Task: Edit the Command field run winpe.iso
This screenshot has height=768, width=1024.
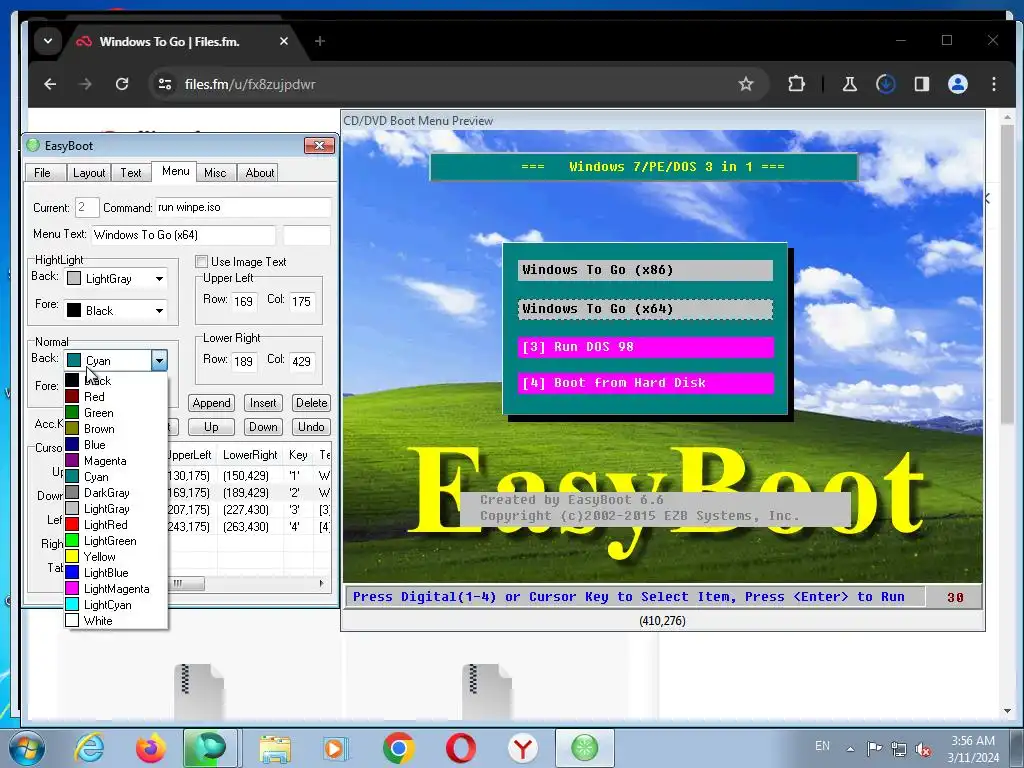Action: tap(243, 208)
